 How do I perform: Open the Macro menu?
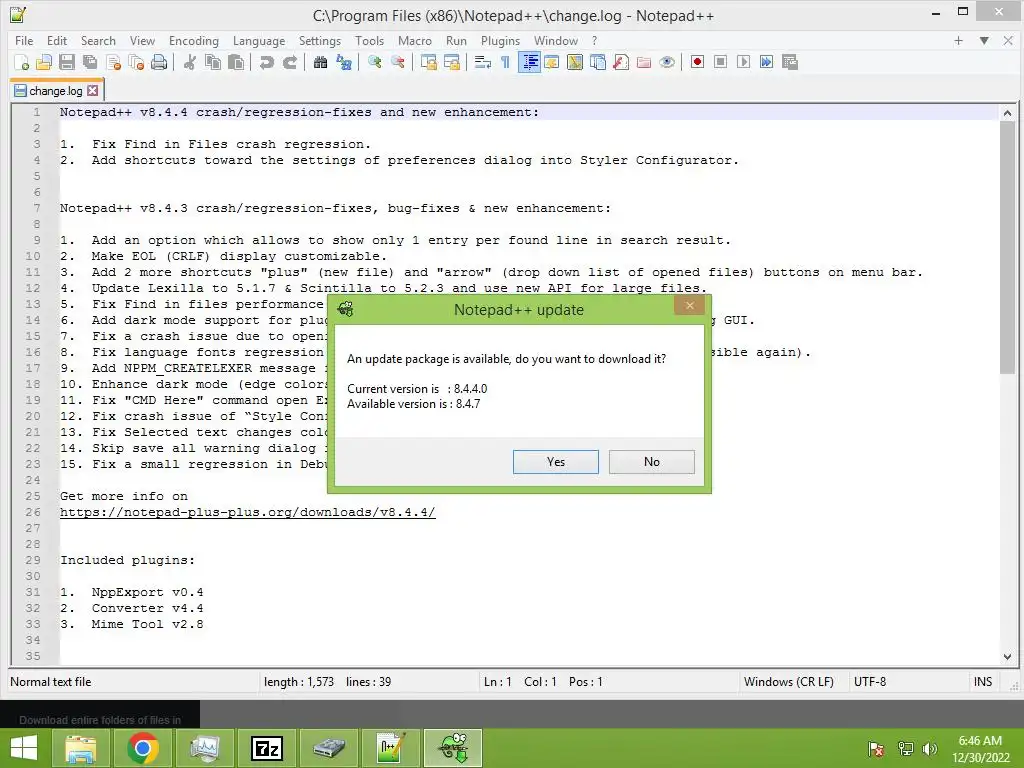(415, 40)
